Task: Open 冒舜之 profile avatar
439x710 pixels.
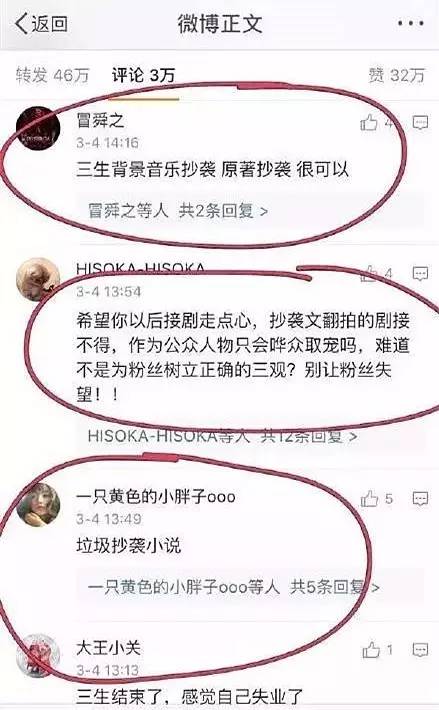Action: point(38,129)
